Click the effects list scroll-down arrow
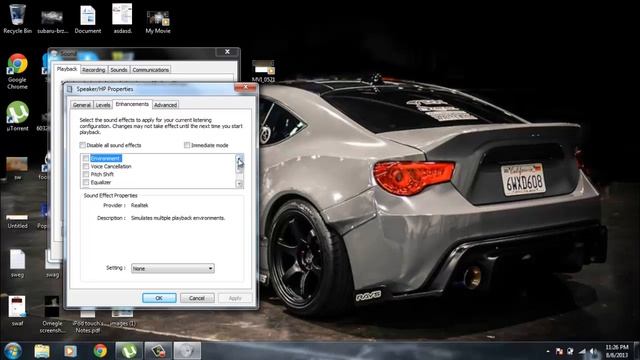640x360 pixels. (x=239, y=184)
